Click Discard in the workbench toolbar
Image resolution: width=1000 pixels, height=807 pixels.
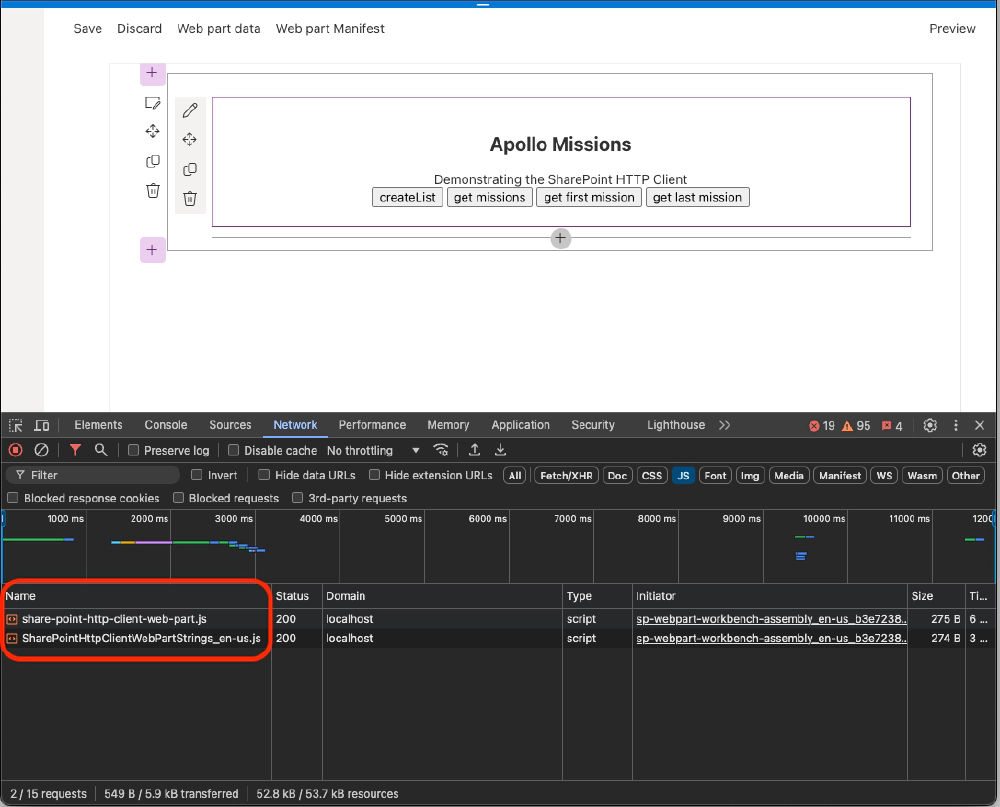click(139, 29)
